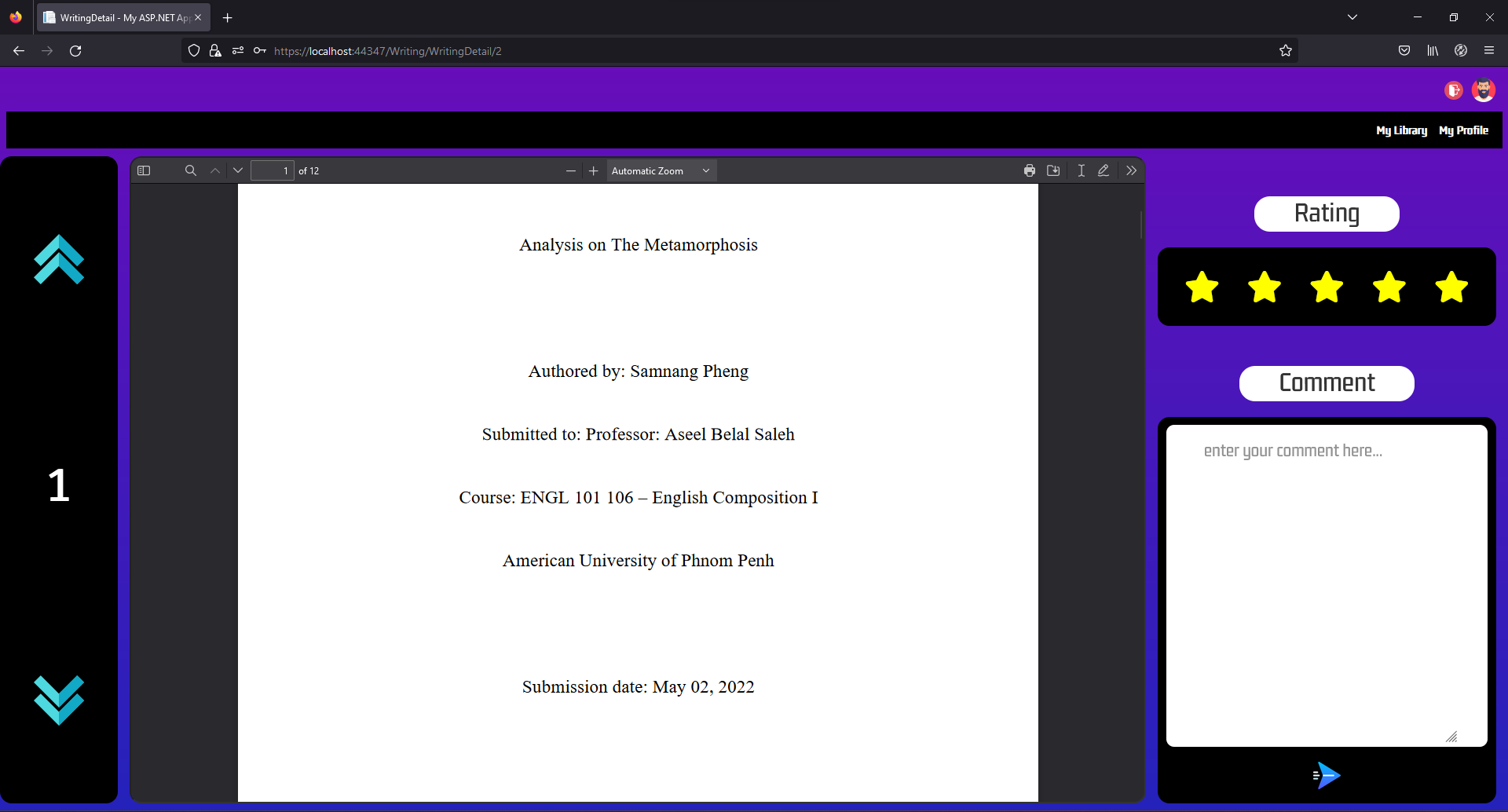
Task: Open My Profile
Action: click(x=1464, y=130)
